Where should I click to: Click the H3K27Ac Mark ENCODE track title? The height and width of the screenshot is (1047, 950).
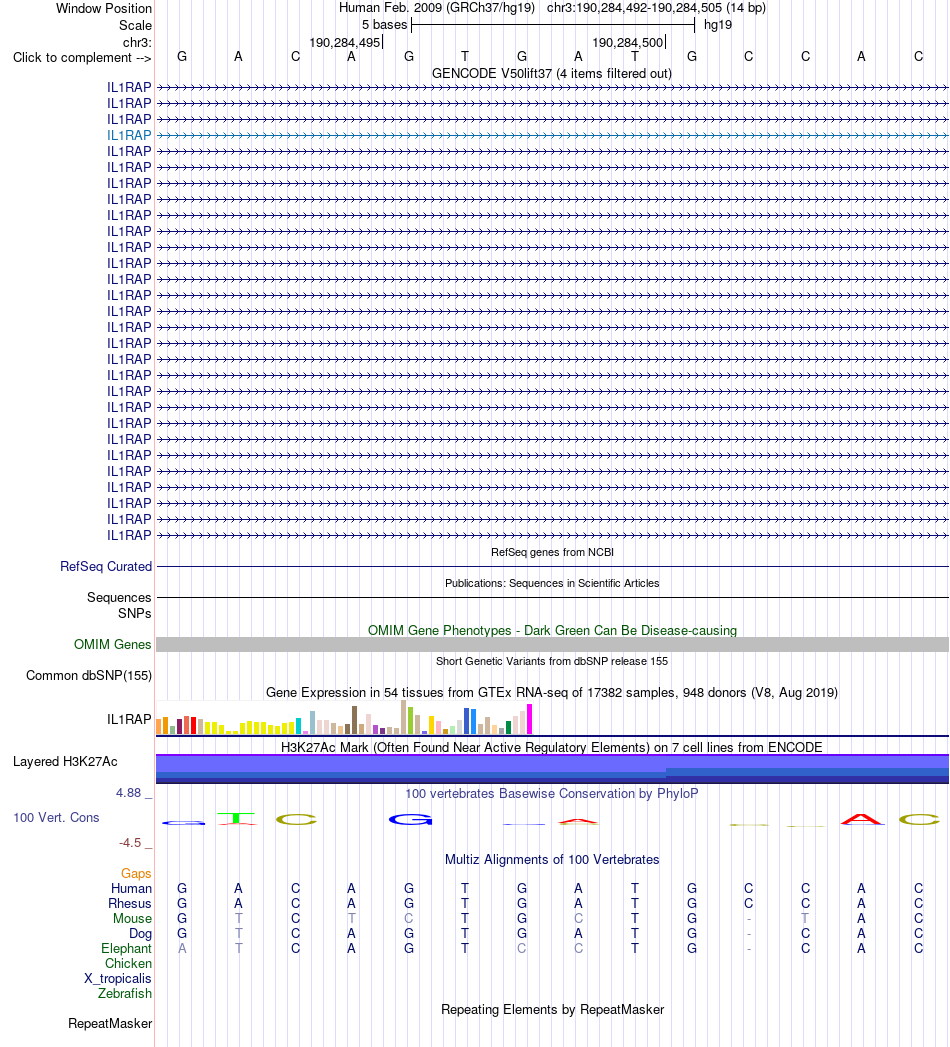[551, 747]
